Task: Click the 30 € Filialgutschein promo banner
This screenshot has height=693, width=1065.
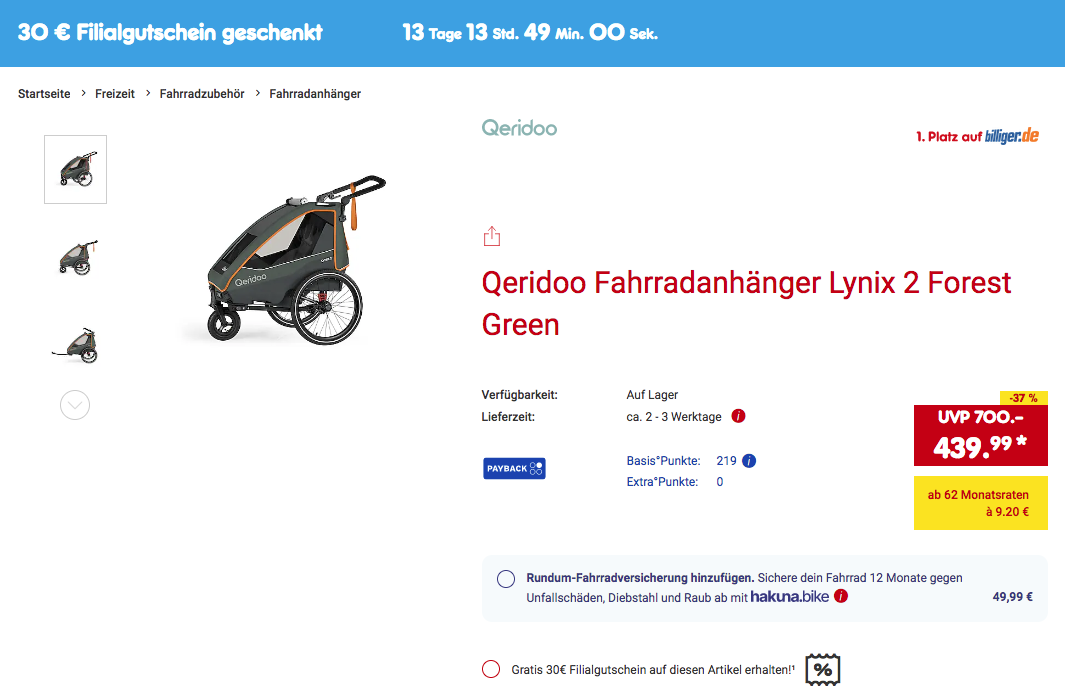Action: pyautogui.click(x=170, y=33)
